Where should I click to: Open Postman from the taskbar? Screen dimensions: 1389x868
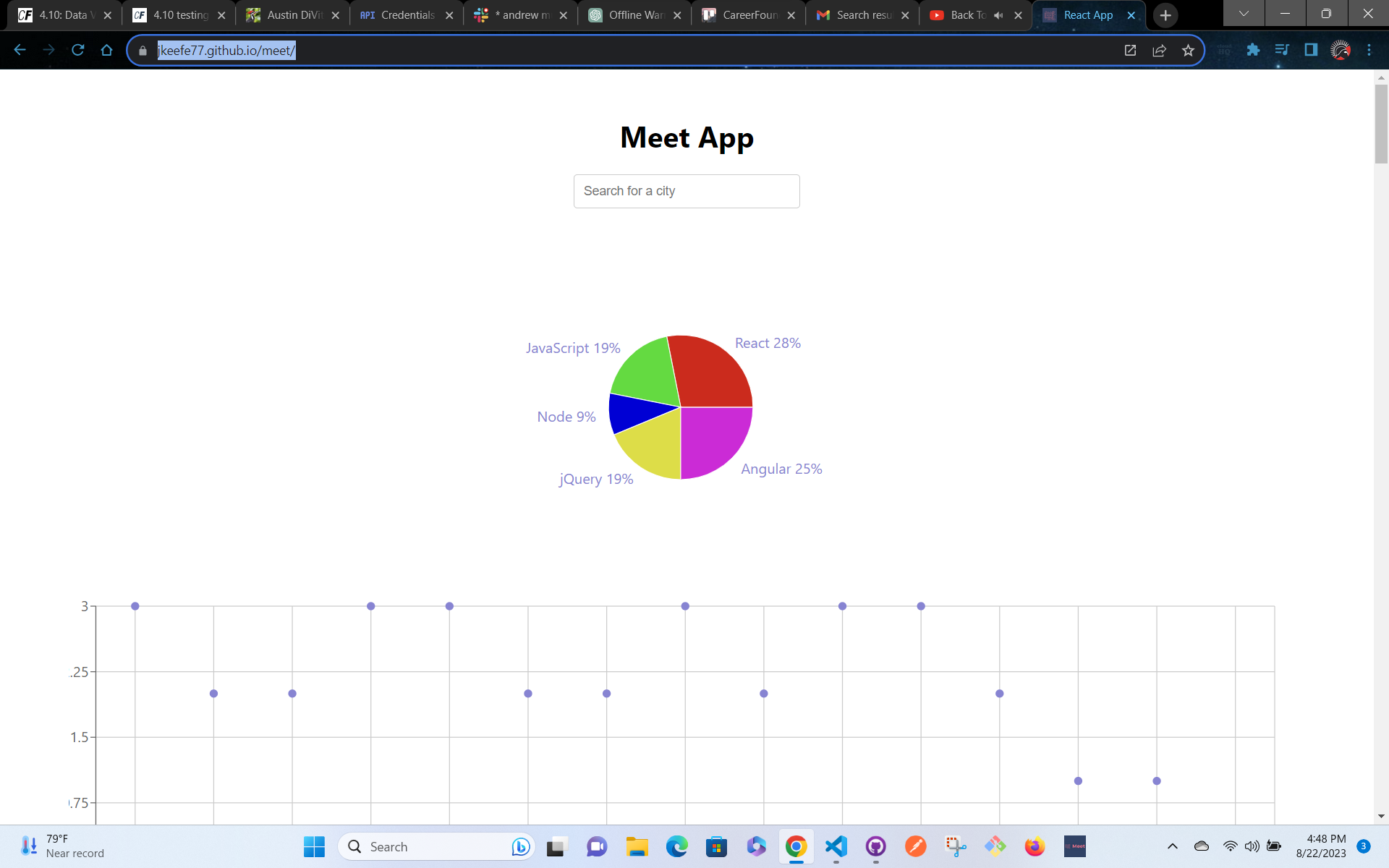coord(916,846)
